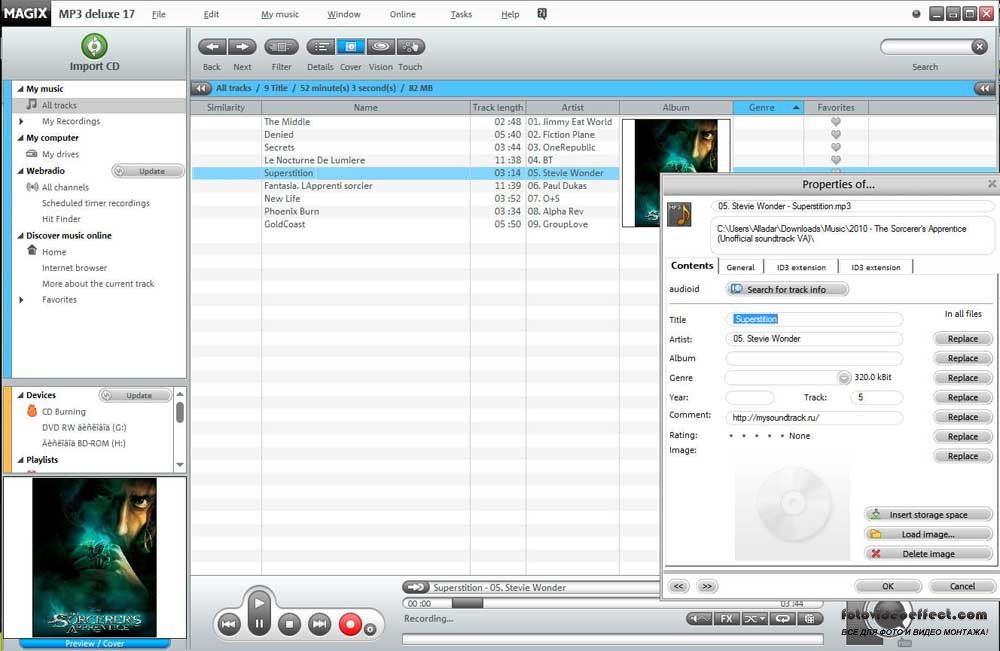This screenshot has width=1000, height=651.
Task: Switch to Vision view
Action: click(x=381, y=47)
